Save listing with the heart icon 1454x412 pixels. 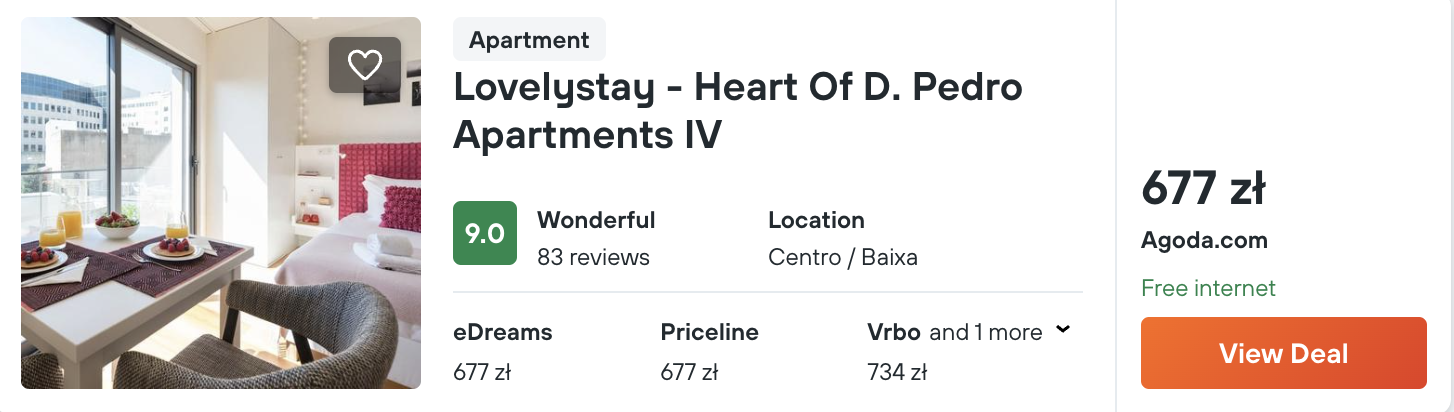pyautogui.click(x=365, y=65)
